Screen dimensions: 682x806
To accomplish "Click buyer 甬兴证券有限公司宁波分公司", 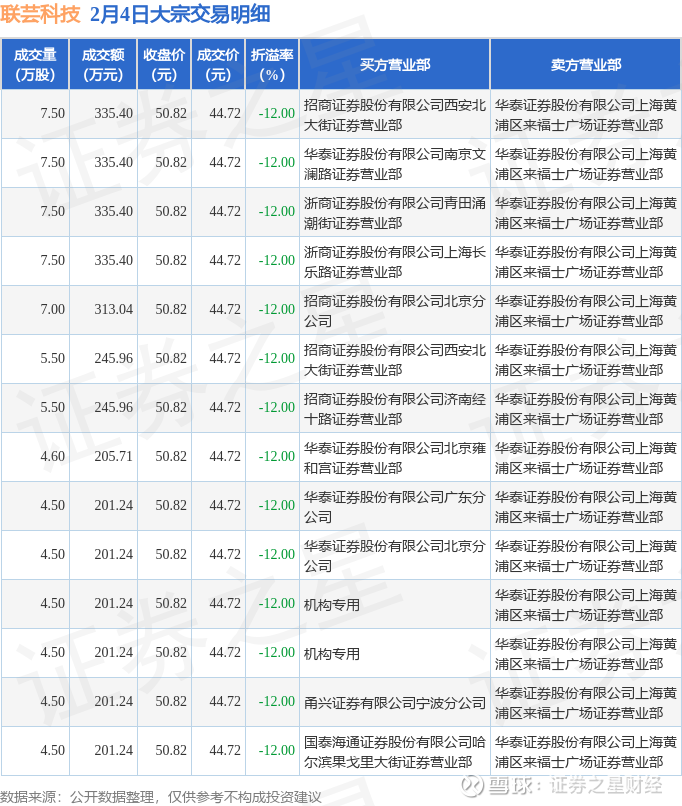I will 395,703.
